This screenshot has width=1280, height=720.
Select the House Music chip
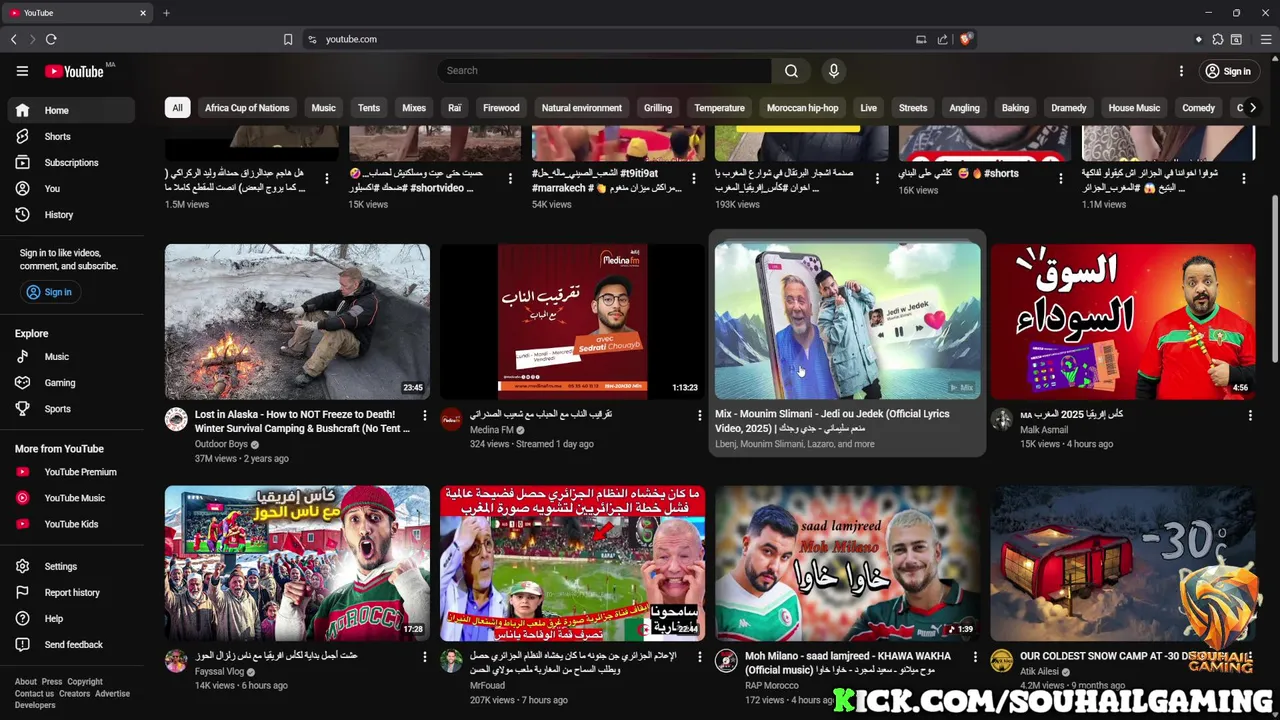pos(1134,108)
